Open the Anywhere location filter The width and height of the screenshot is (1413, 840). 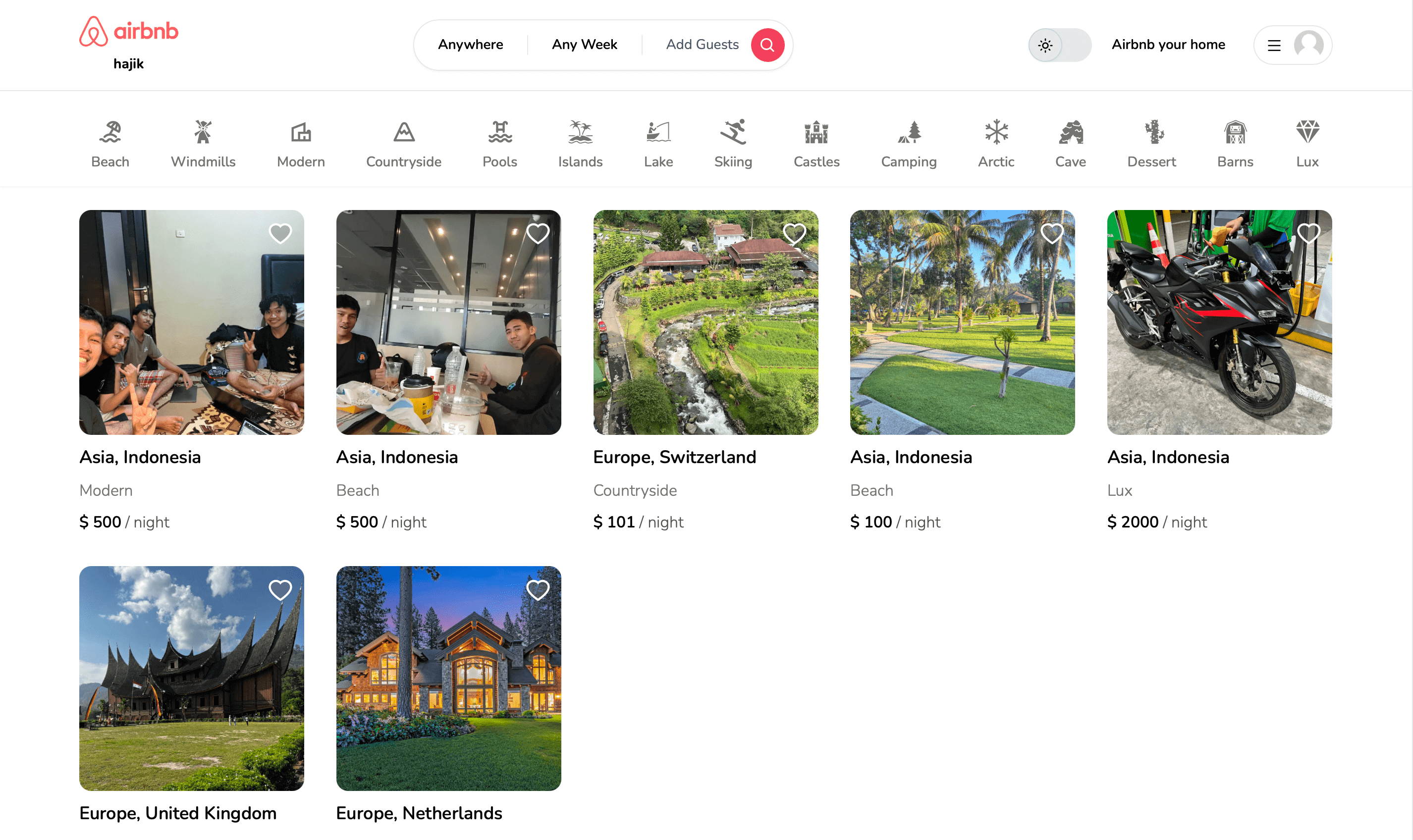(x=471, y=45)
